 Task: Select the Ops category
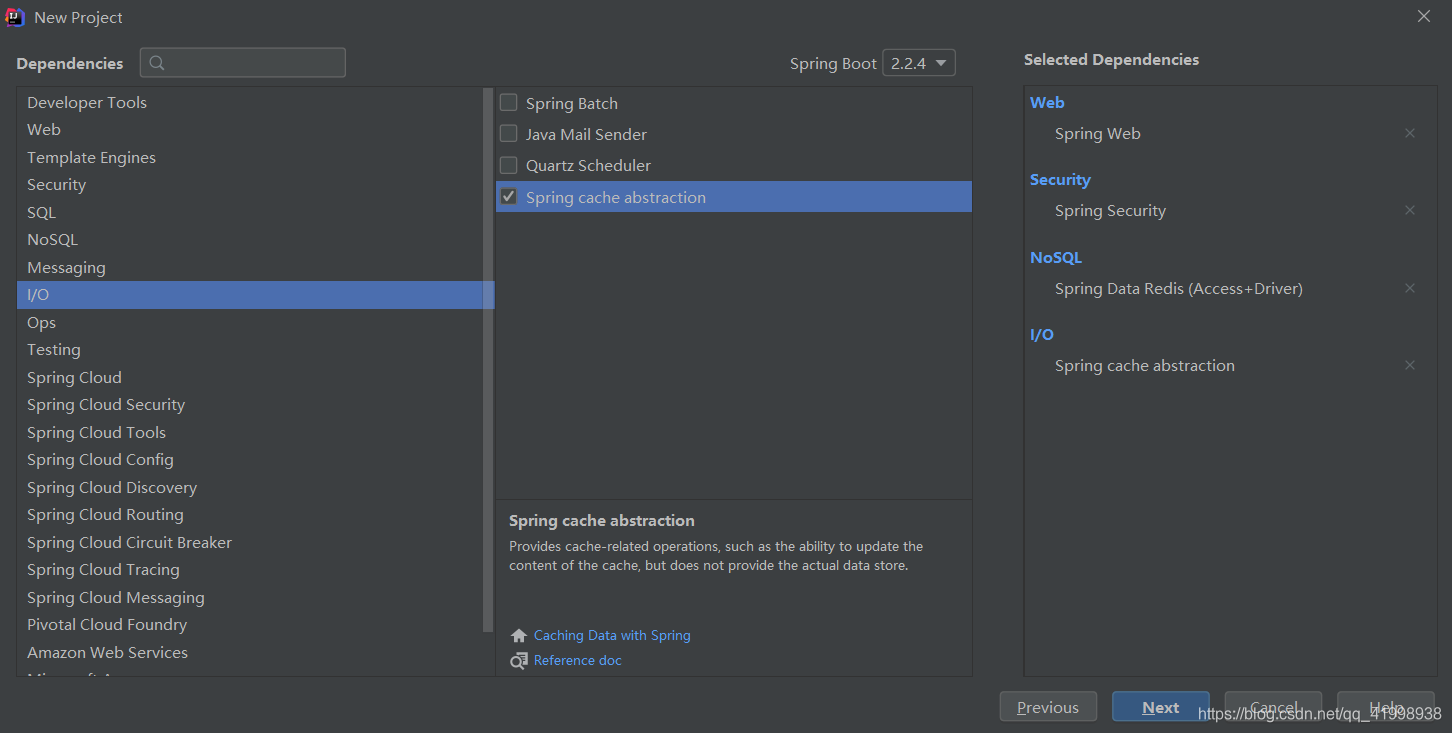point(250,322)
